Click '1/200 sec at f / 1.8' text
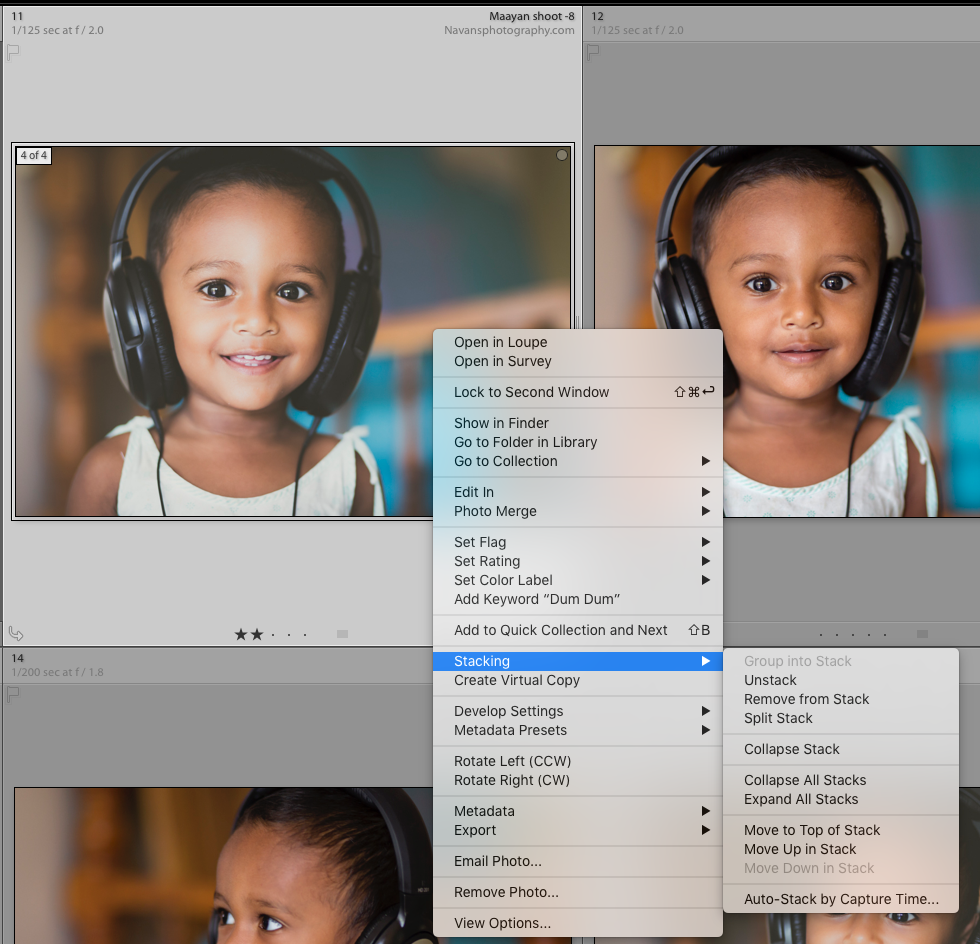Viewport: 980px width, 944px height. 58,672
